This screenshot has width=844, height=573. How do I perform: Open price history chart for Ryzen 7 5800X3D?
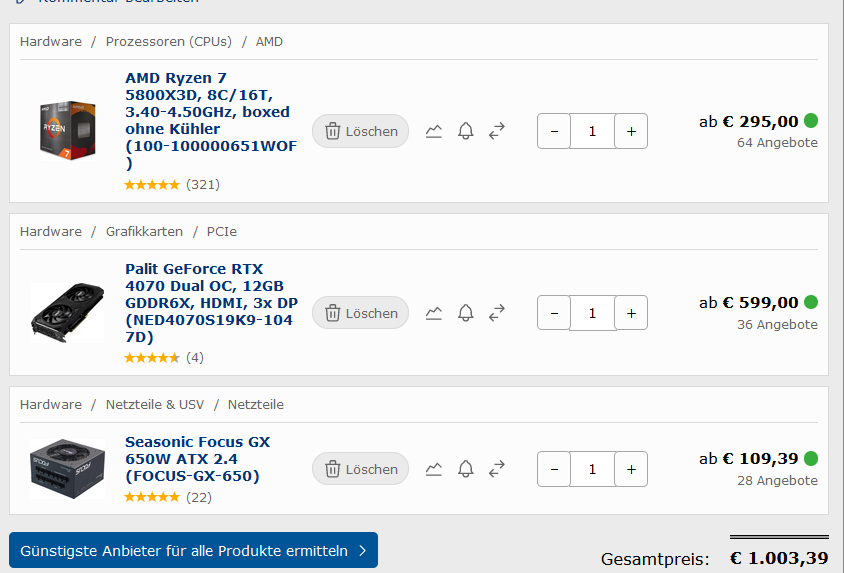pos(433,131)
